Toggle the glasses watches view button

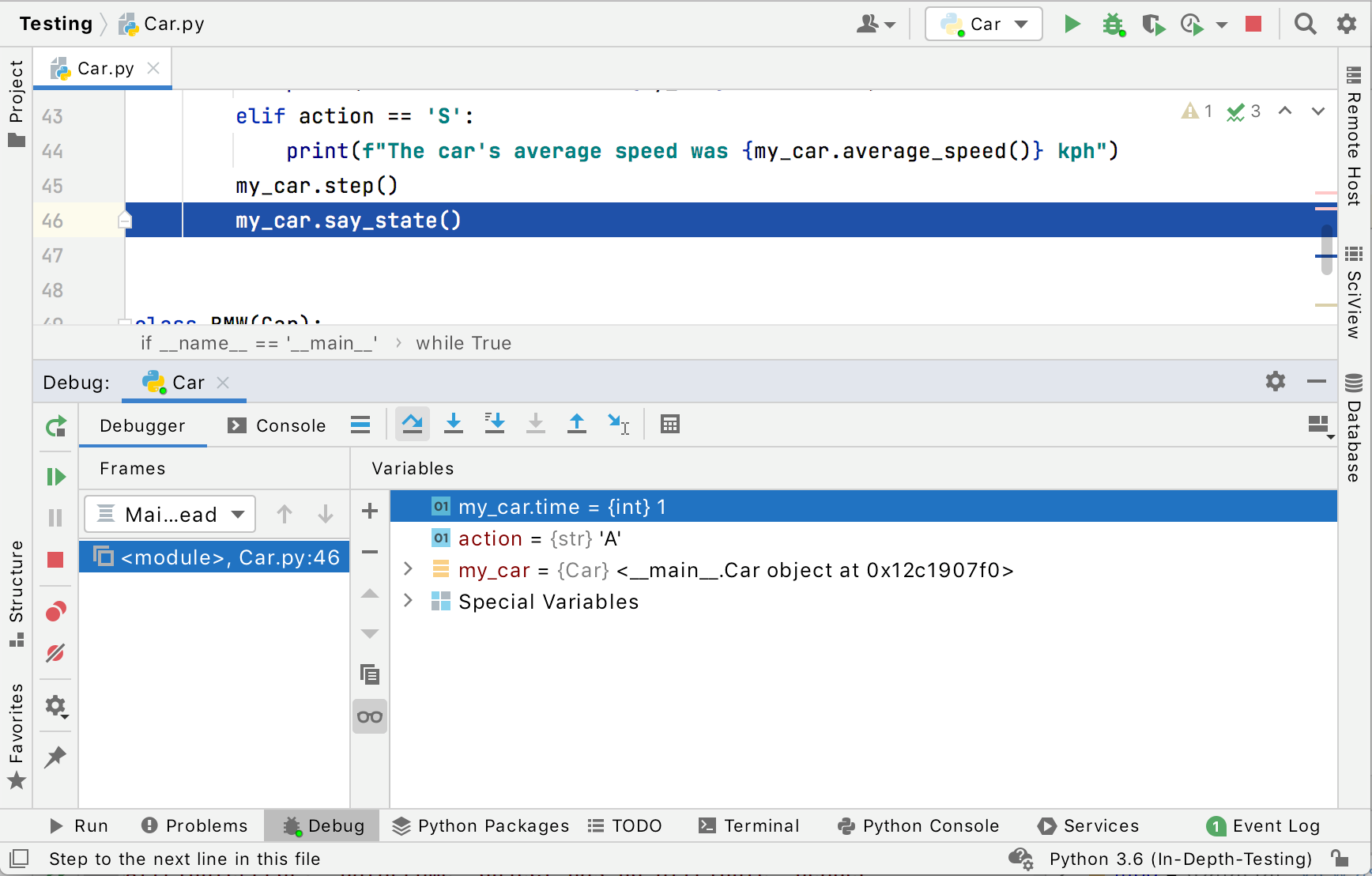point(370,717)
